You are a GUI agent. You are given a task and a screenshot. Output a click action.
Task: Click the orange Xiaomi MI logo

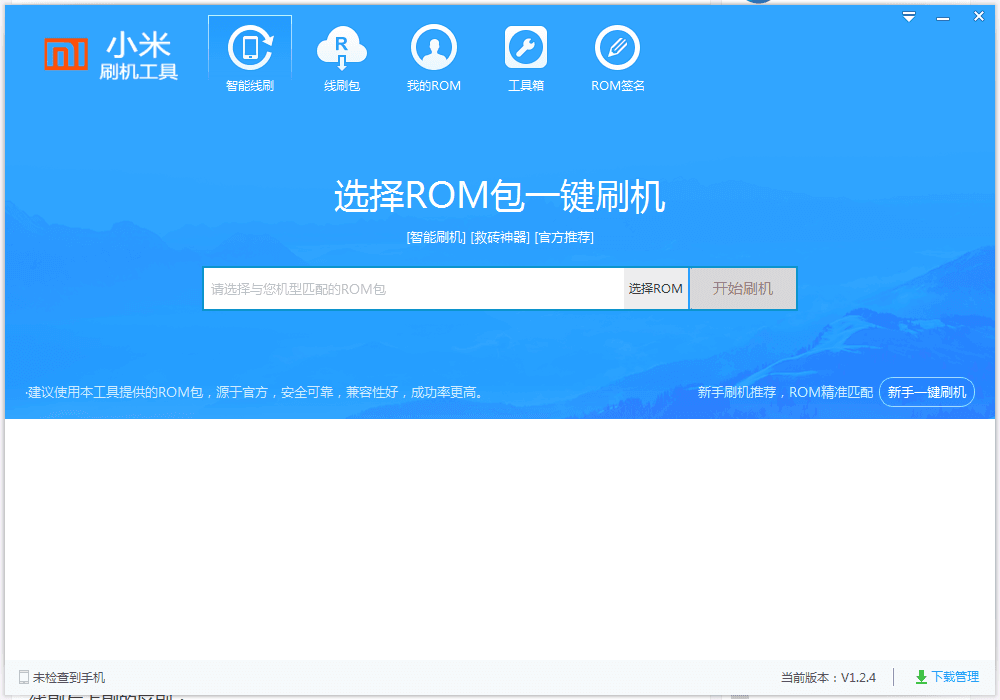[66, 54]
